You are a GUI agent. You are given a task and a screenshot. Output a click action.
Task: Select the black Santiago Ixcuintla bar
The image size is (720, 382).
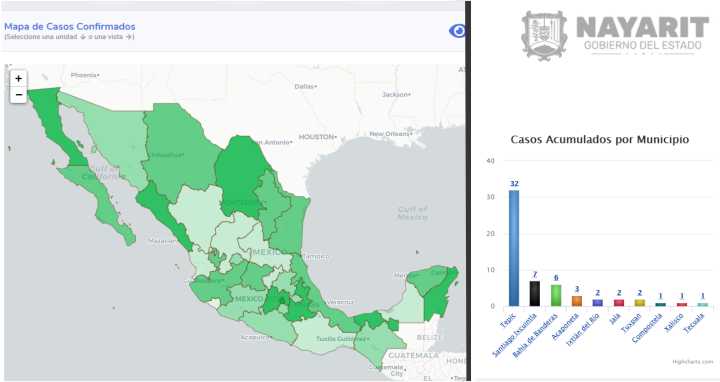click(534, 293)
